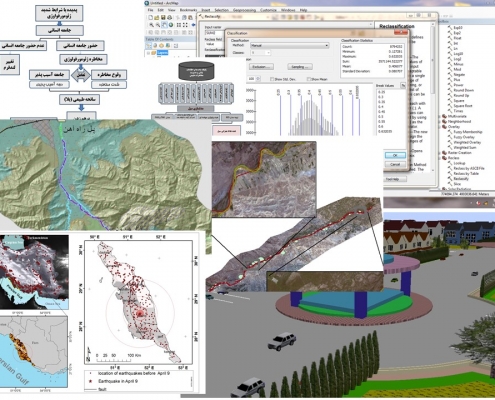Select the Pan hand tool
The width and height of the screenshot is (495, 400).
pyautogui.click(x=164, y=25)
